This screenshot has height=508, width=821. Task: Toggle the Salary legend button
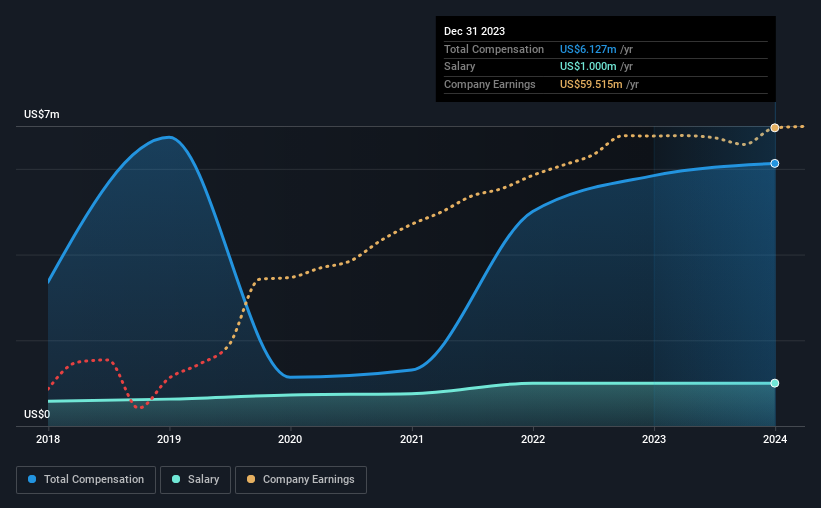pyautogui.click(x=195, y=480)
